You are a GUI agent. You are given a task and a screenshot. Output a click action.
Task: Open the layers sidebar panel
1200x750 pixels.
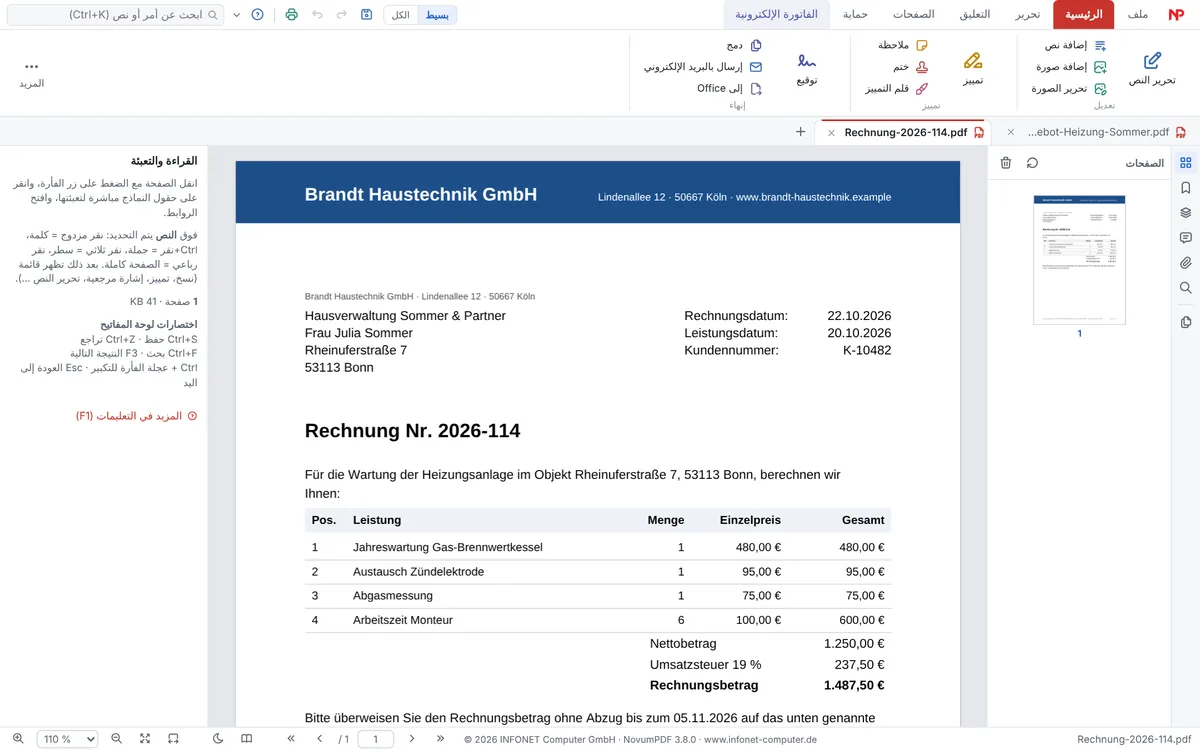(x=1186, y=213)
